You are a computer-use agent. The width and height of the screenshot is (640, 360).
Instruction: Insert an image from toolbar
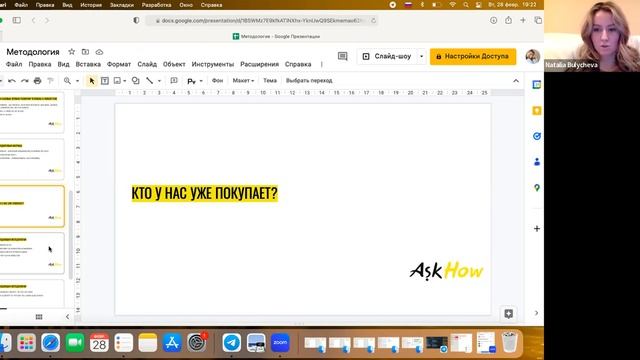(x=118, y=81)
